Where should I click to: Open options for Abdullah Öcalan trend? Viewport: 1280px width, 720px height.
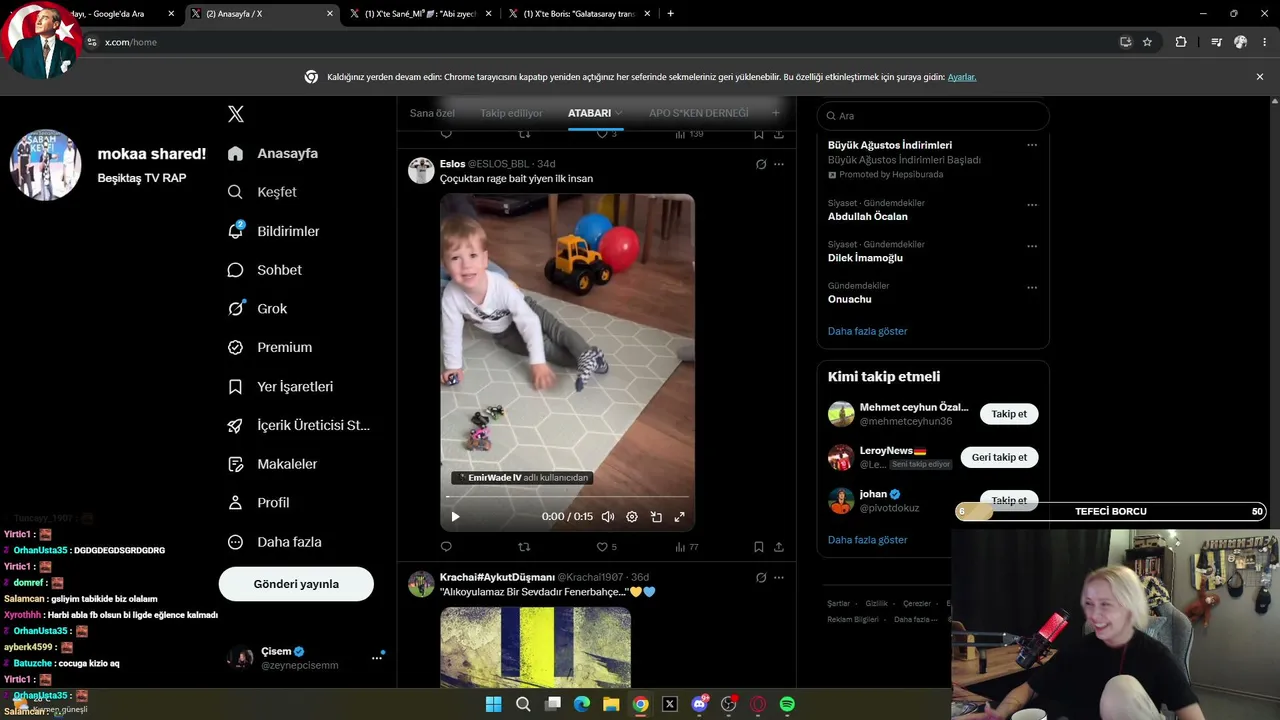tap(1032, 205)
